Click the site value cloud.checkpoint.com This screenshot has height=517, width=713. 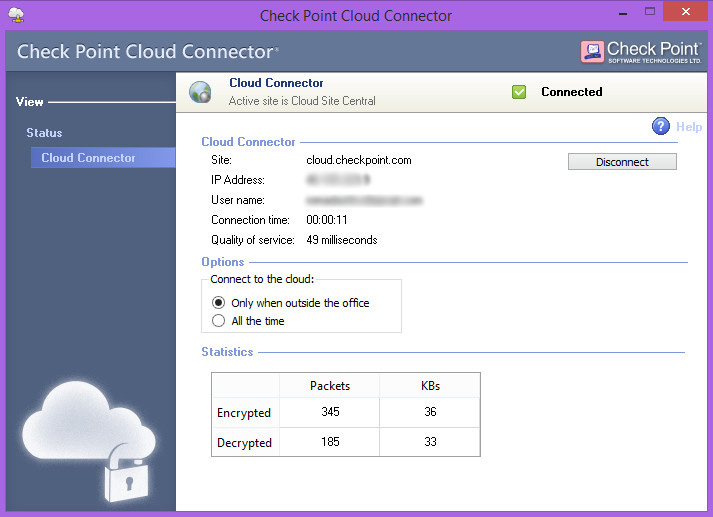pos(359,160)
